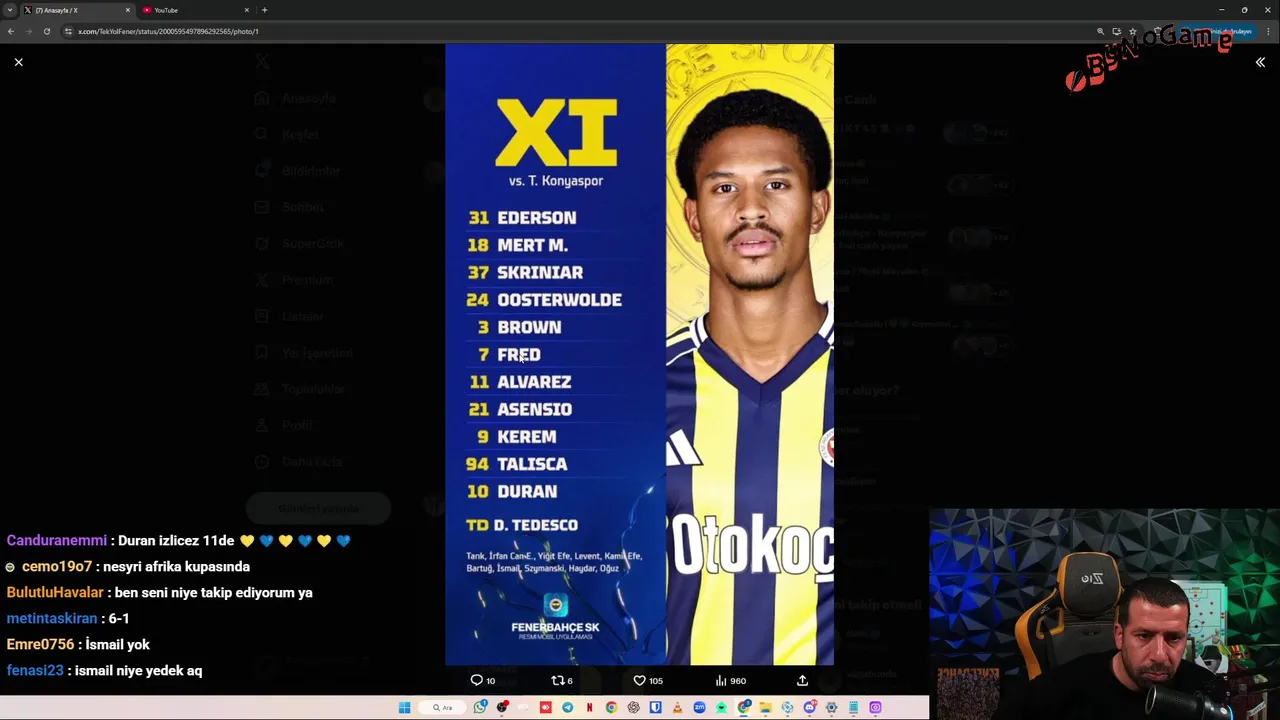Click the x.com address bar URL
The width and height of the screenshot is (1280, 720).
(x=168, y=31)
